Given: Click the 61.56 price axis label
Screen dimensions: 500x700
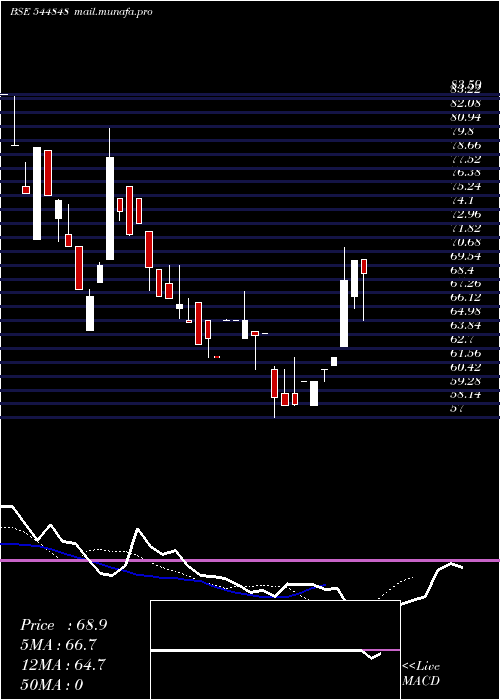Looking at the screenshot, I should coord(466,353).
